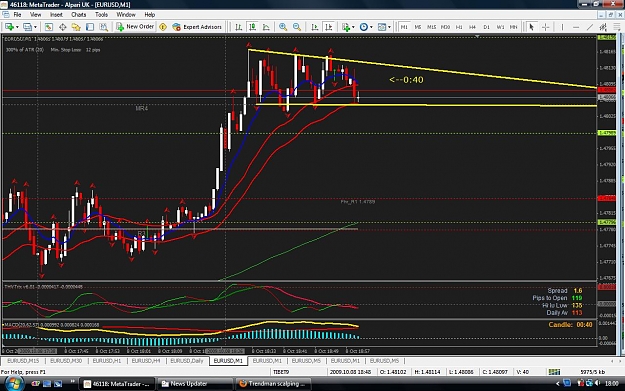Toggle the Expert Advisors button
625x391 pixels.
point(197,27)
